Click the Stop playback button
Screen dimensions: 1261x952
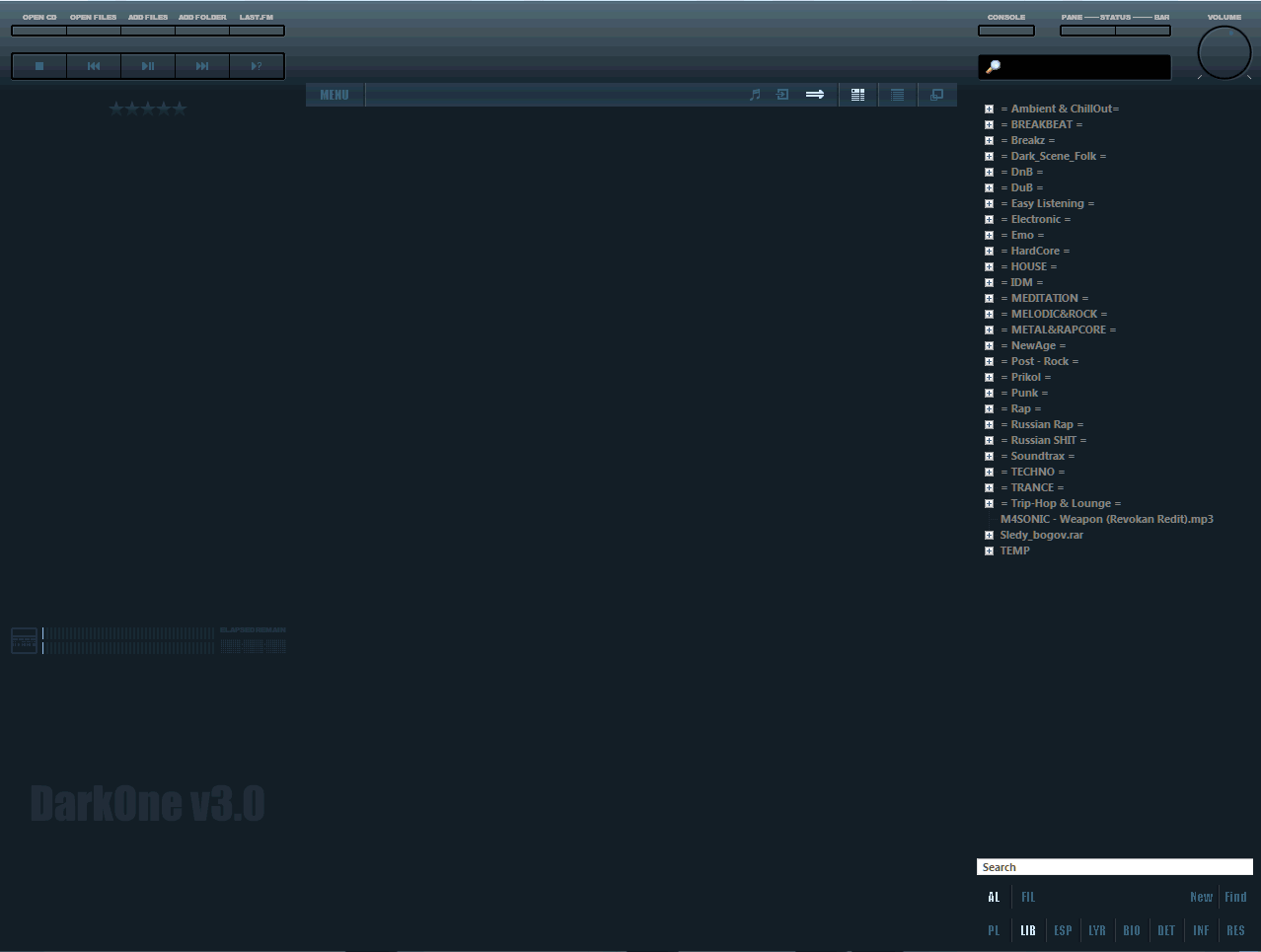click(x=39, y=66)
